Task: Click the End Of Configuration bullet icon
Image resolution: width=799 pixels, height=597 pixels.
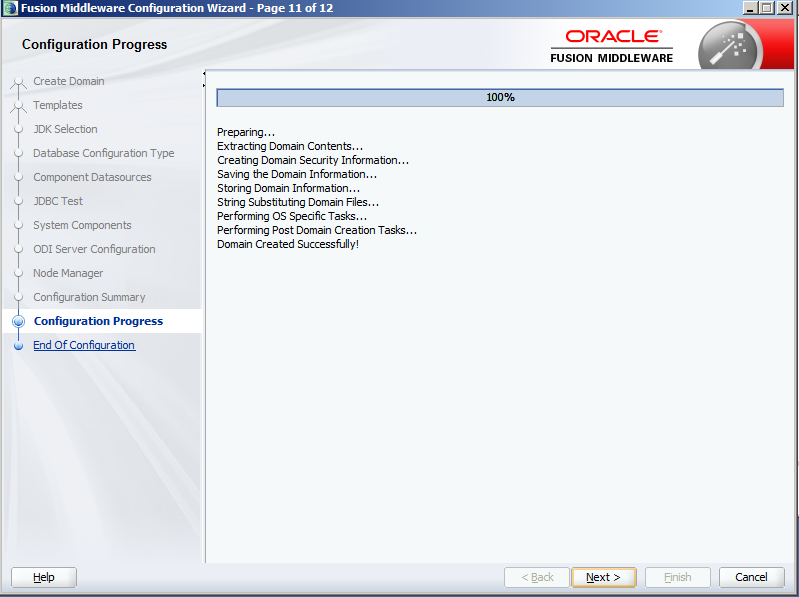Action: 17,346
